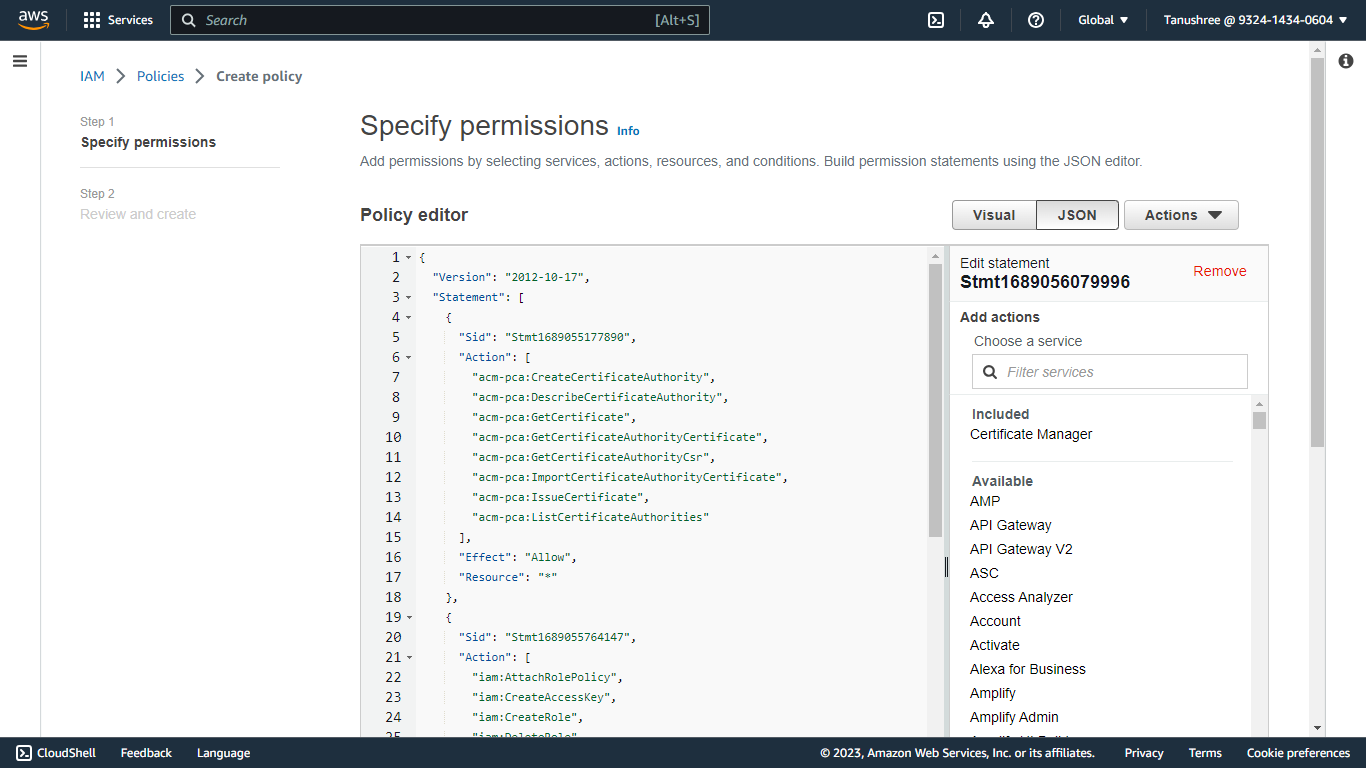Click the CloudShell icon in footer
Screen dimensions: 1366x768
[24, 753]
